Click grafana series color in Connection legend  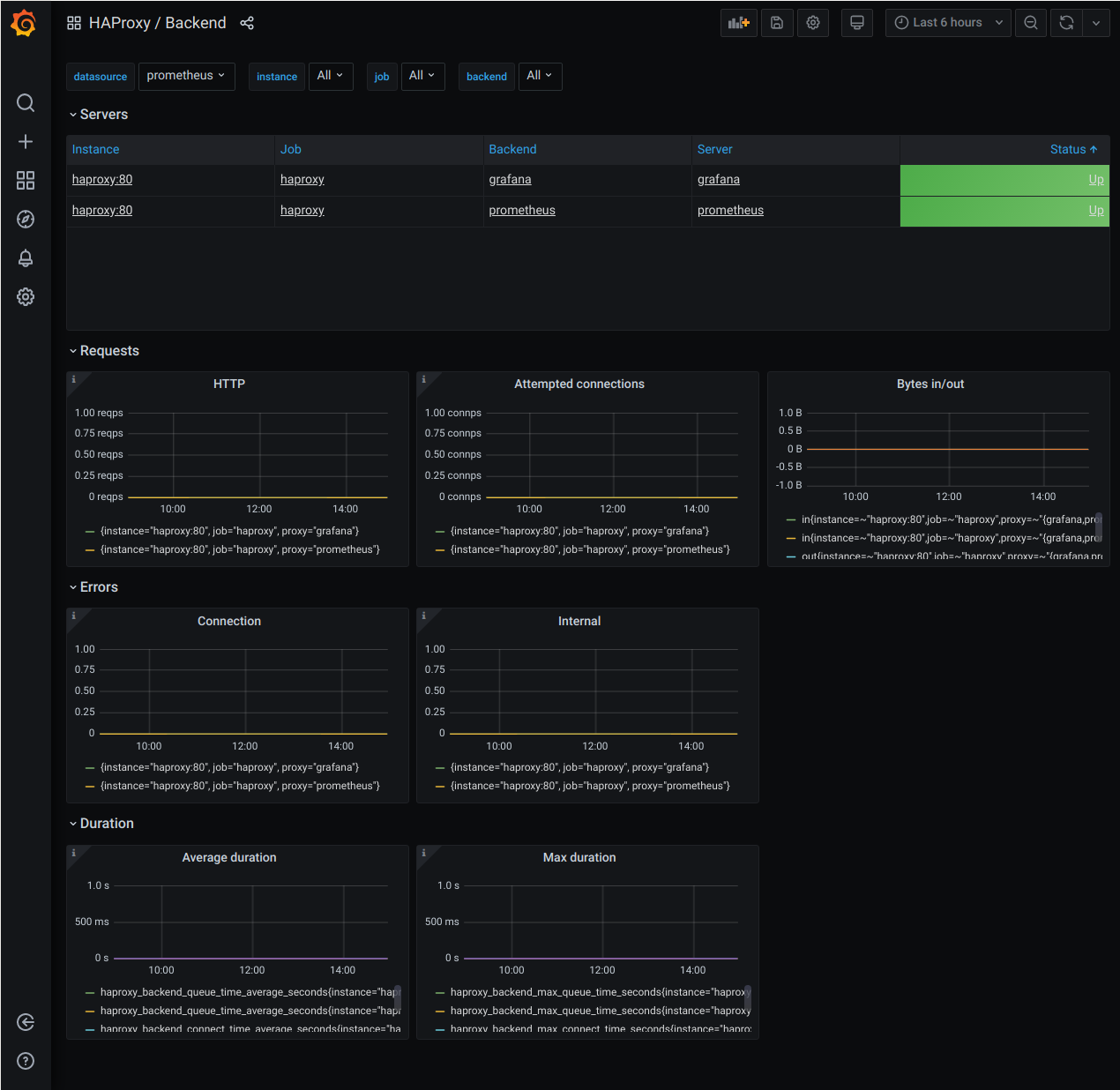coord(90,768)
